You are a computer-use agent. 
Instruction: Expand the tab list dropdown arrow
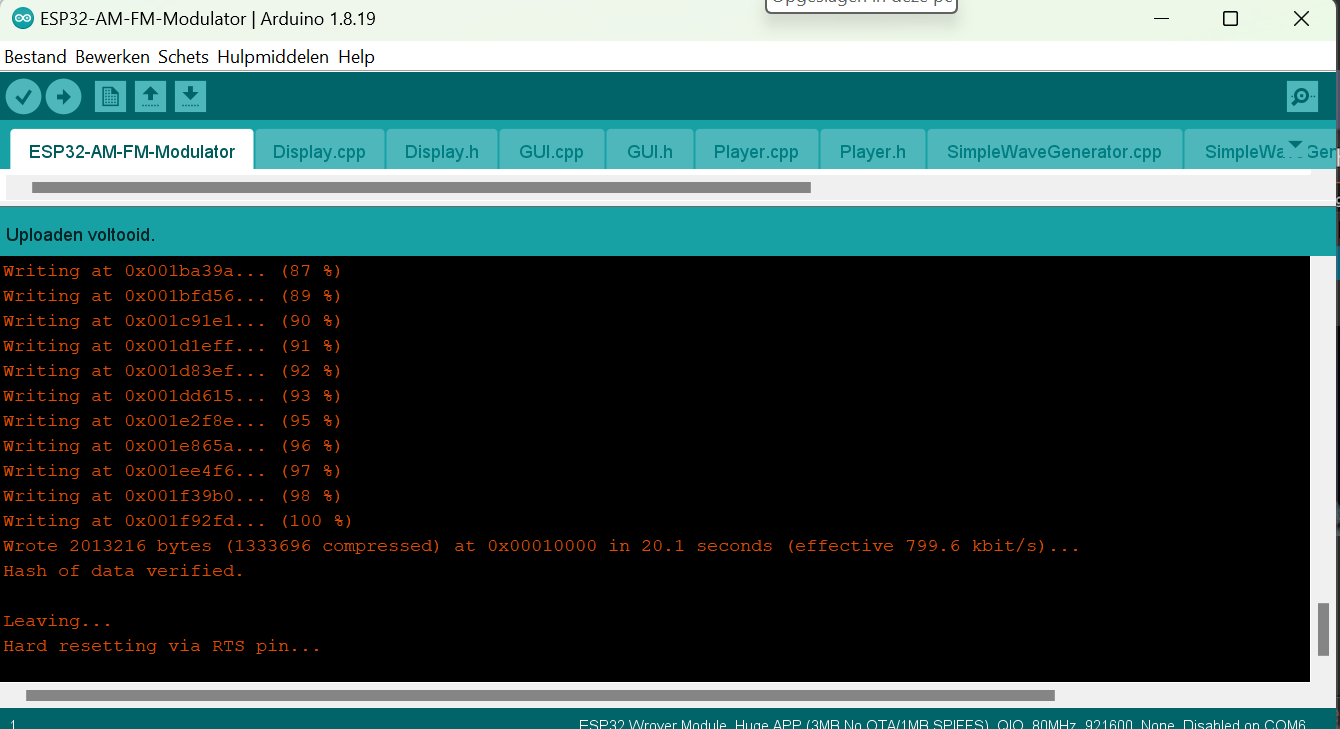click(1296, 146)
